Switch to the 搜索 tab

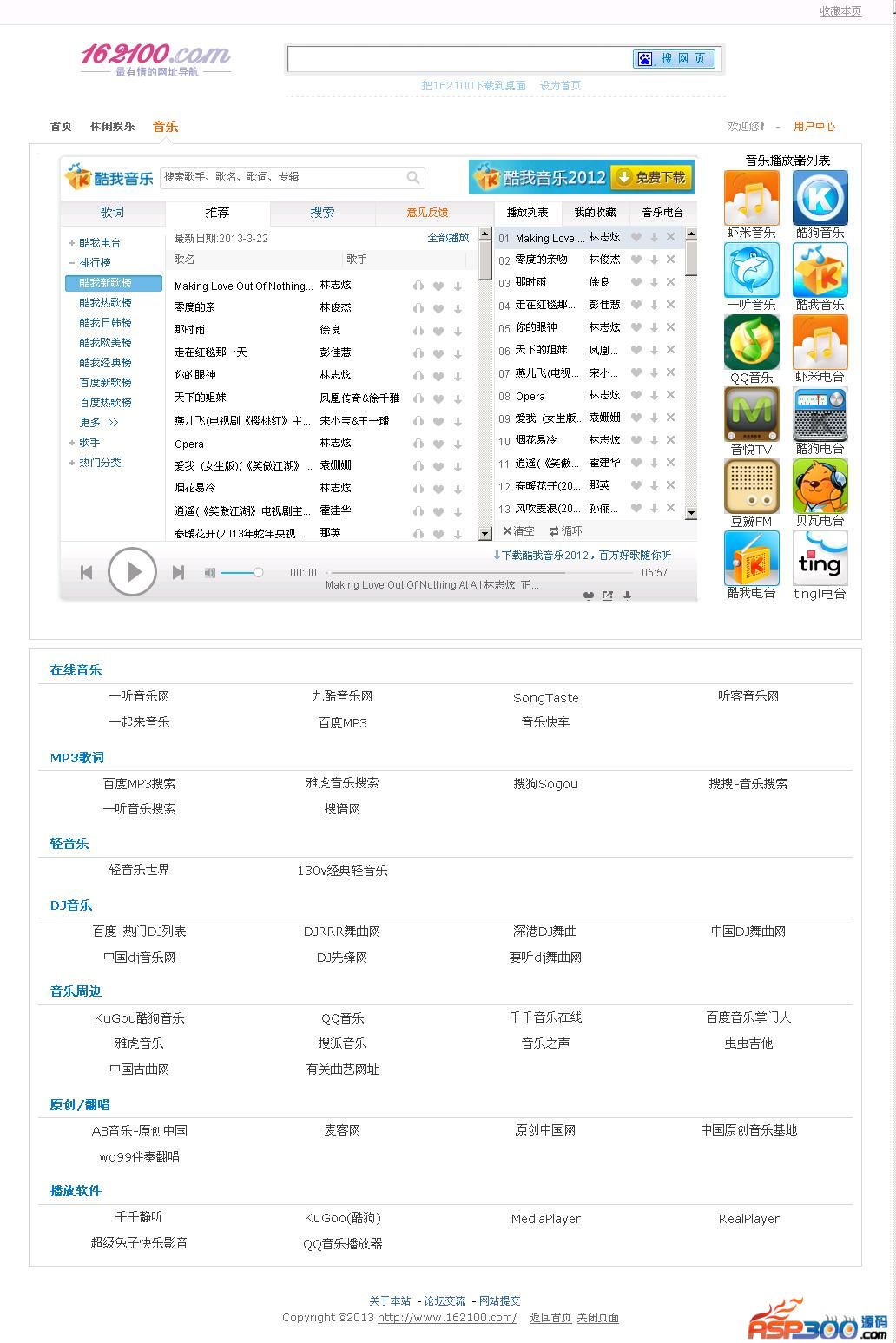[x=322, y=212]
